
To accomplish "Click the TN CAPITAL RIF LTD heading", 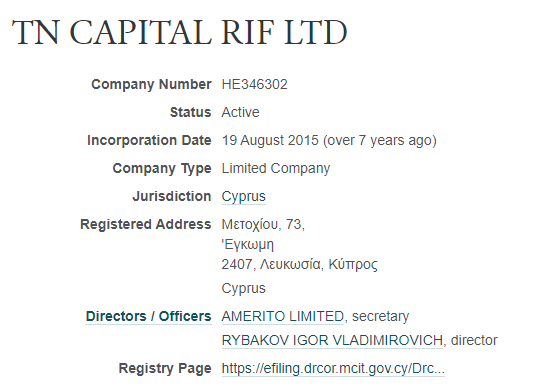I will click(180, 32).
